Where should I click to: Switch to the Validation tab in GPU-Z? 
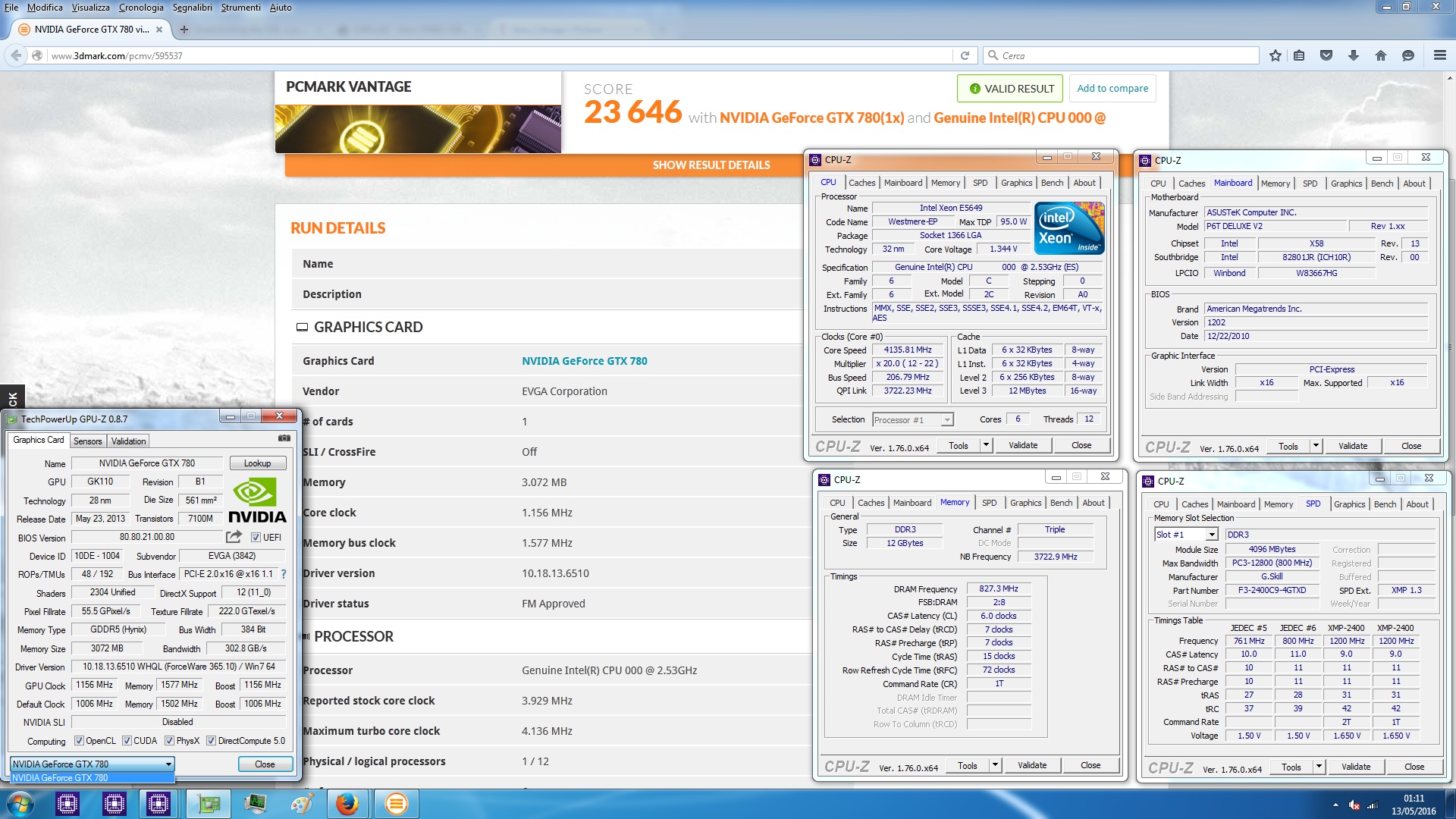tap(128, 441)
